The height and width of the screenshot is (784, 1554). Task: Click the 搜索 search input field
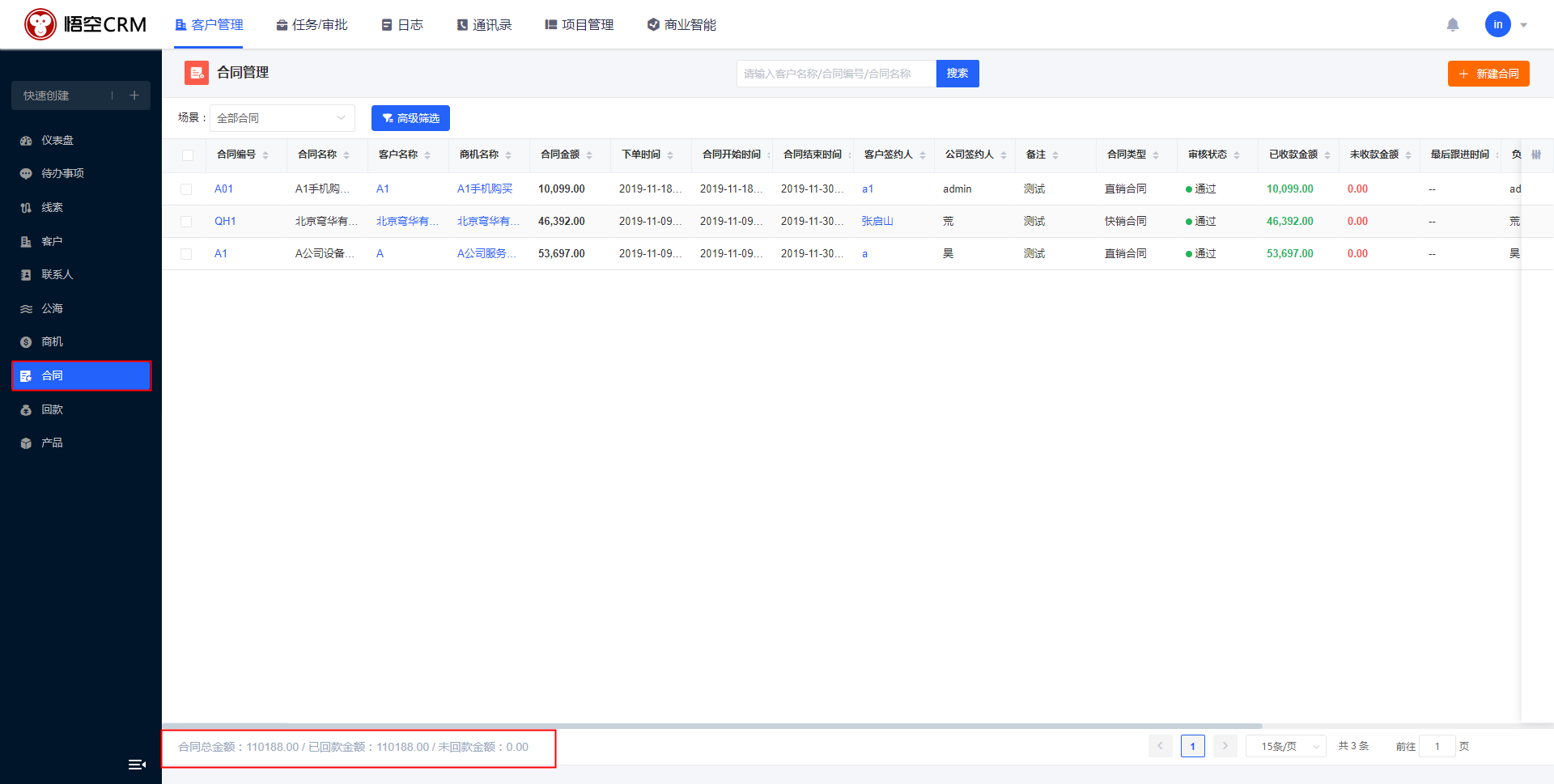pyautogui.click(x=834, y=73)
